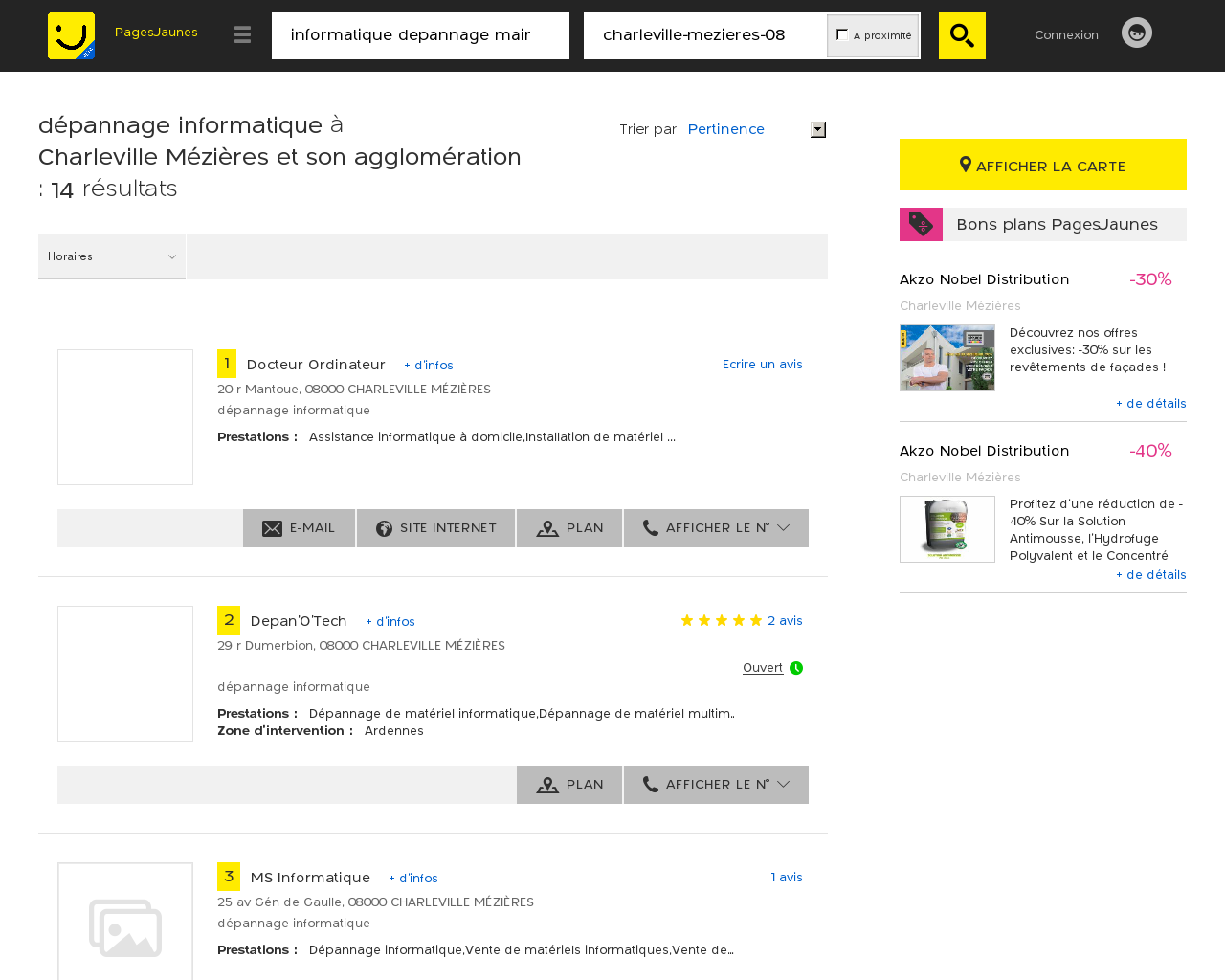1225x980 pixels.
Task: Show phone number for Depan'O'Tech
Action: click(x=716, y=785)
